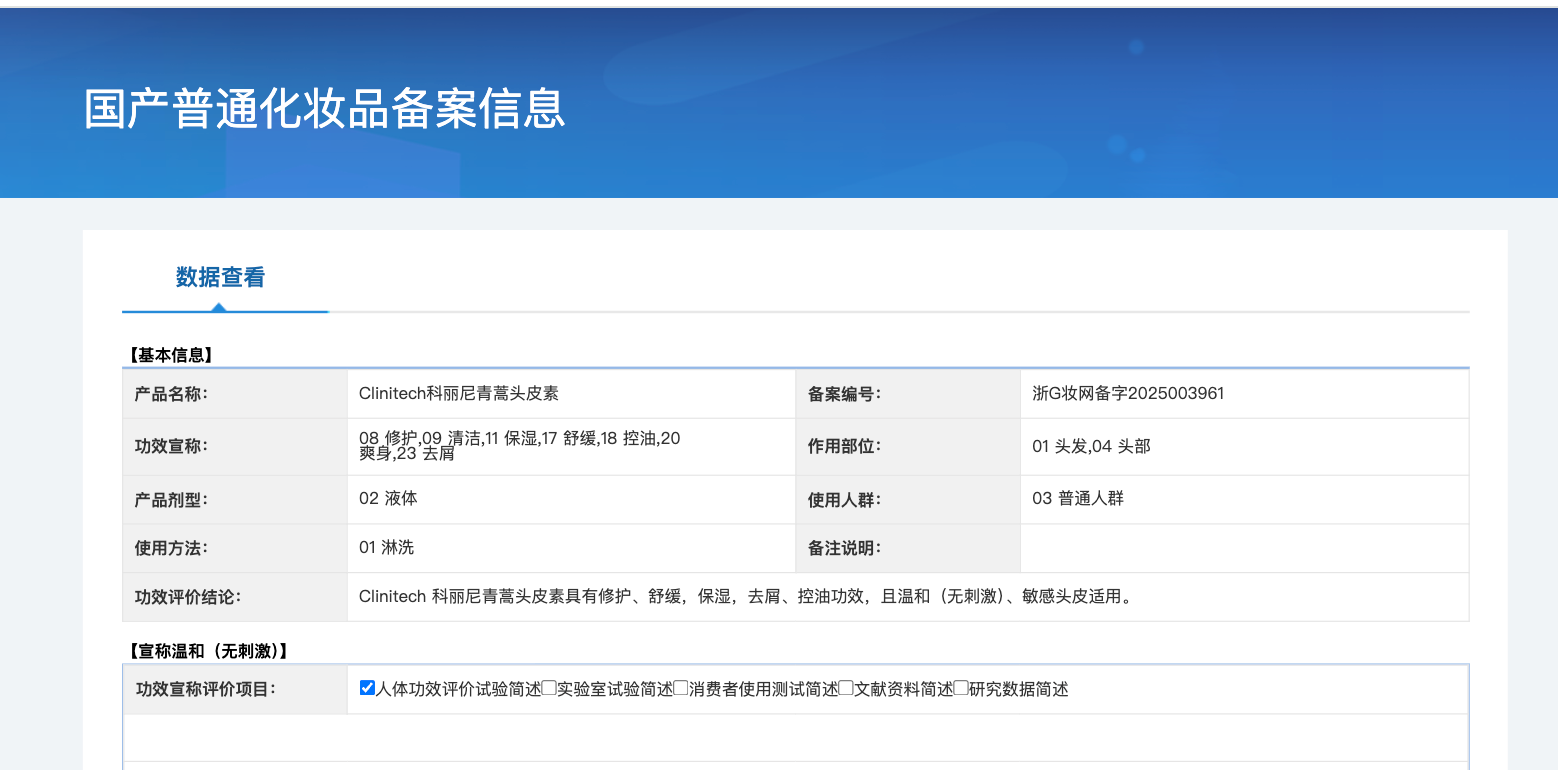Screen dimensions: 1558x770
Task: Click the 功效评价结论 conclusion sentence
Action: (x=746, y=597)
